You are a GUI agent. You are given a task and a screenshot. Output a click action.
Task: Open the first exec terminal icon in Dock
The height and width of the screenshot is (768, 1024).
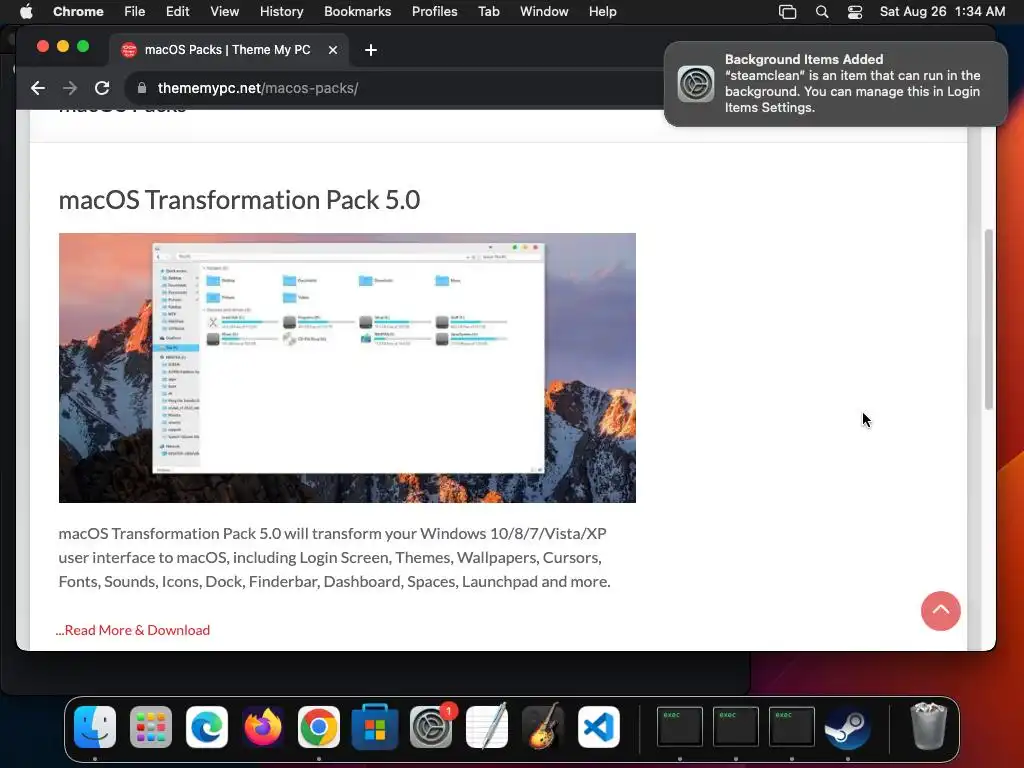680,726
